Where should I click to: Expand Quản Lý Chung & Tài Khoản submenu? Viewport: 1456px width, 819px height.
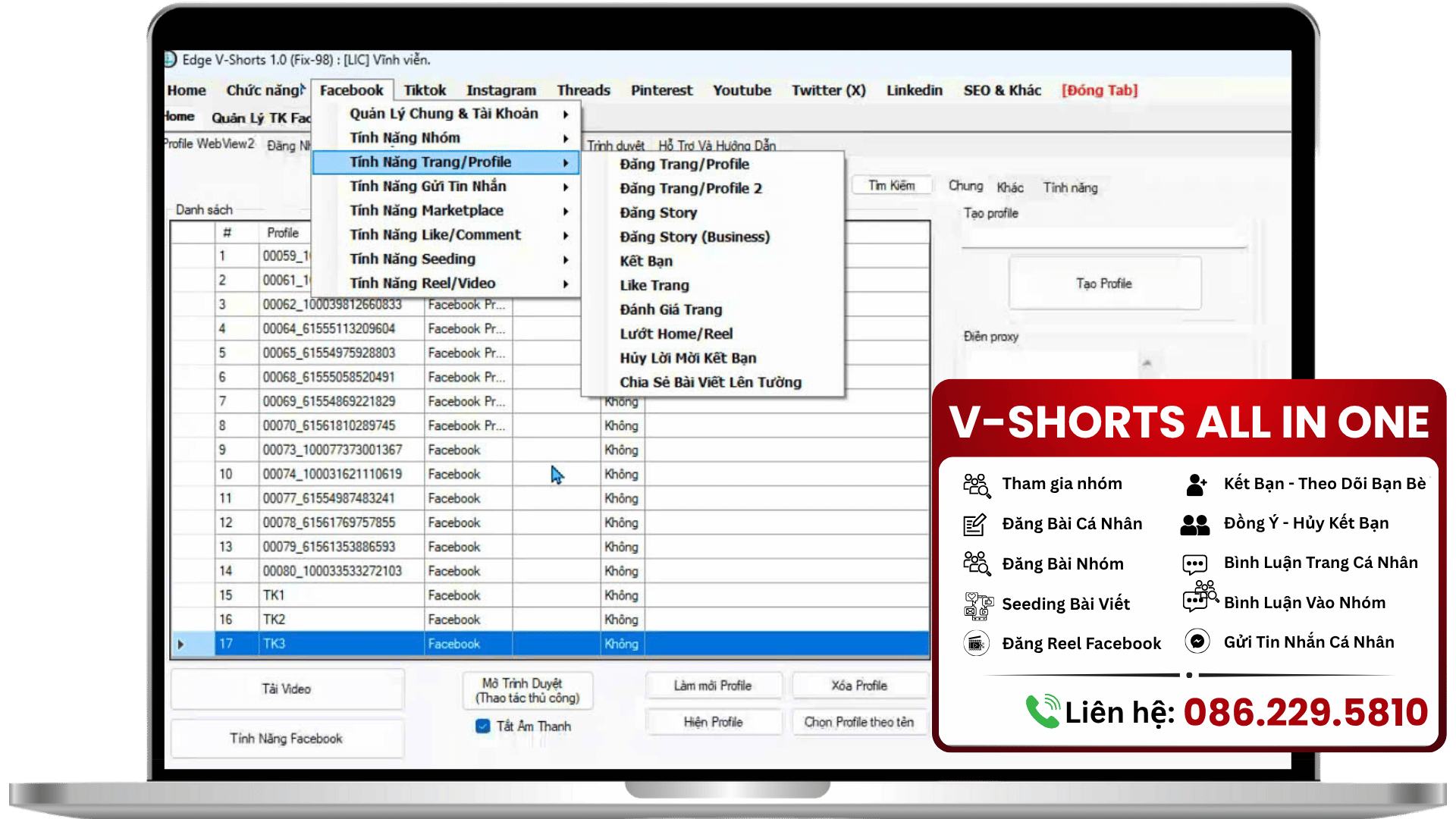pyautogui.click(x=445, y=114)
